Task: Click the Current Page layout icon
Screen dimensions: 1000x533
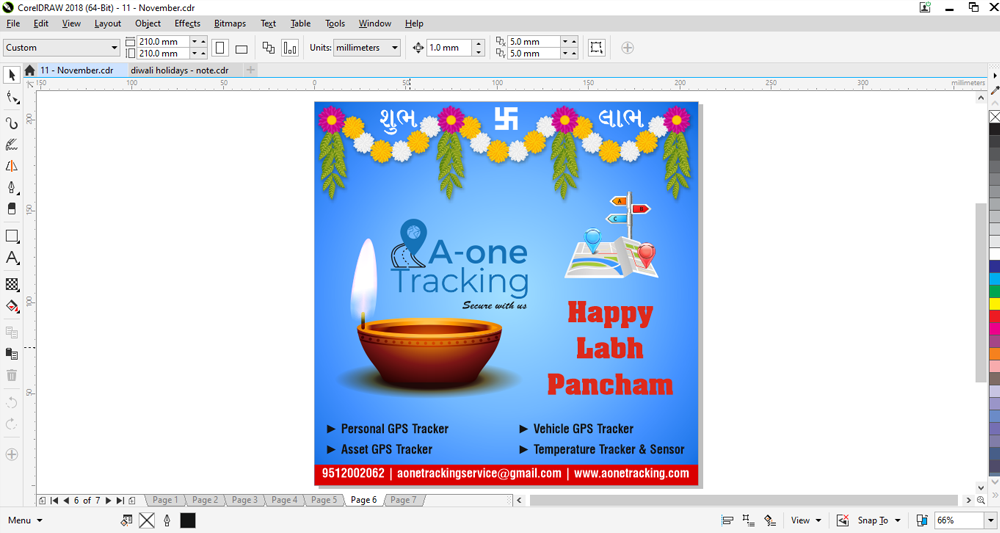Action: [x=290, y=48]
